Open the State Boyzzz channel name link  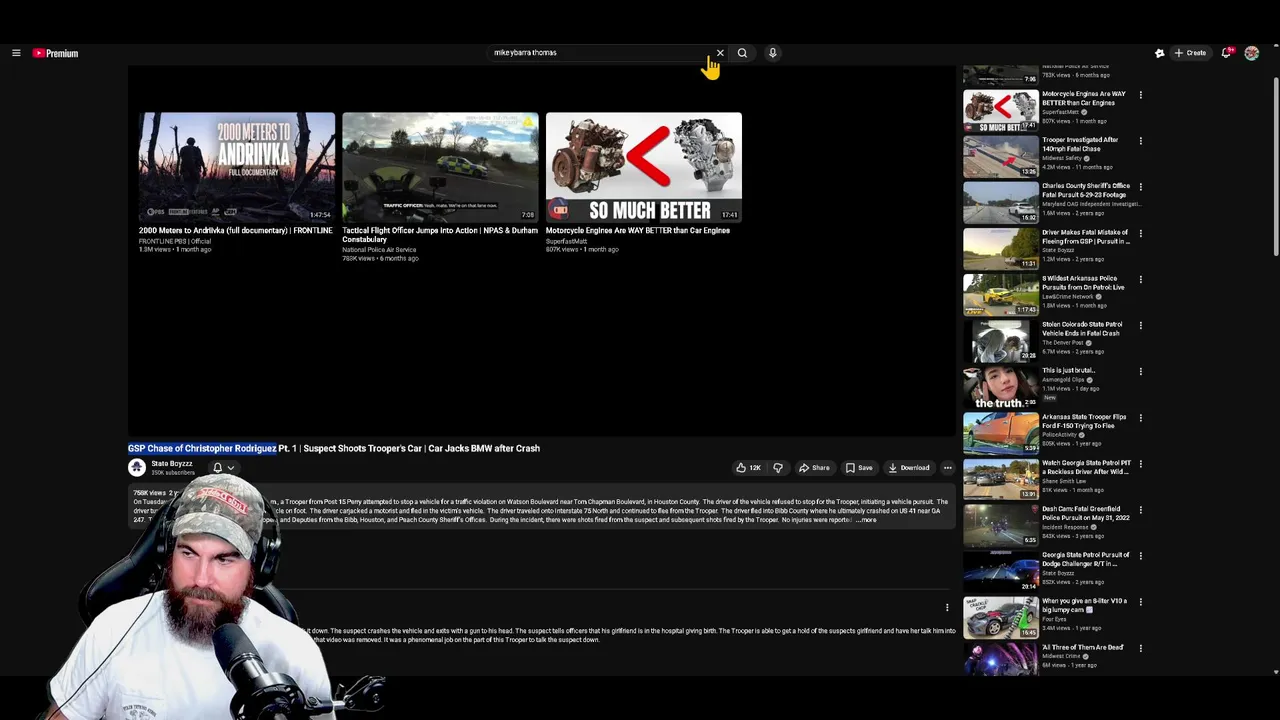[x=171, y=464]
